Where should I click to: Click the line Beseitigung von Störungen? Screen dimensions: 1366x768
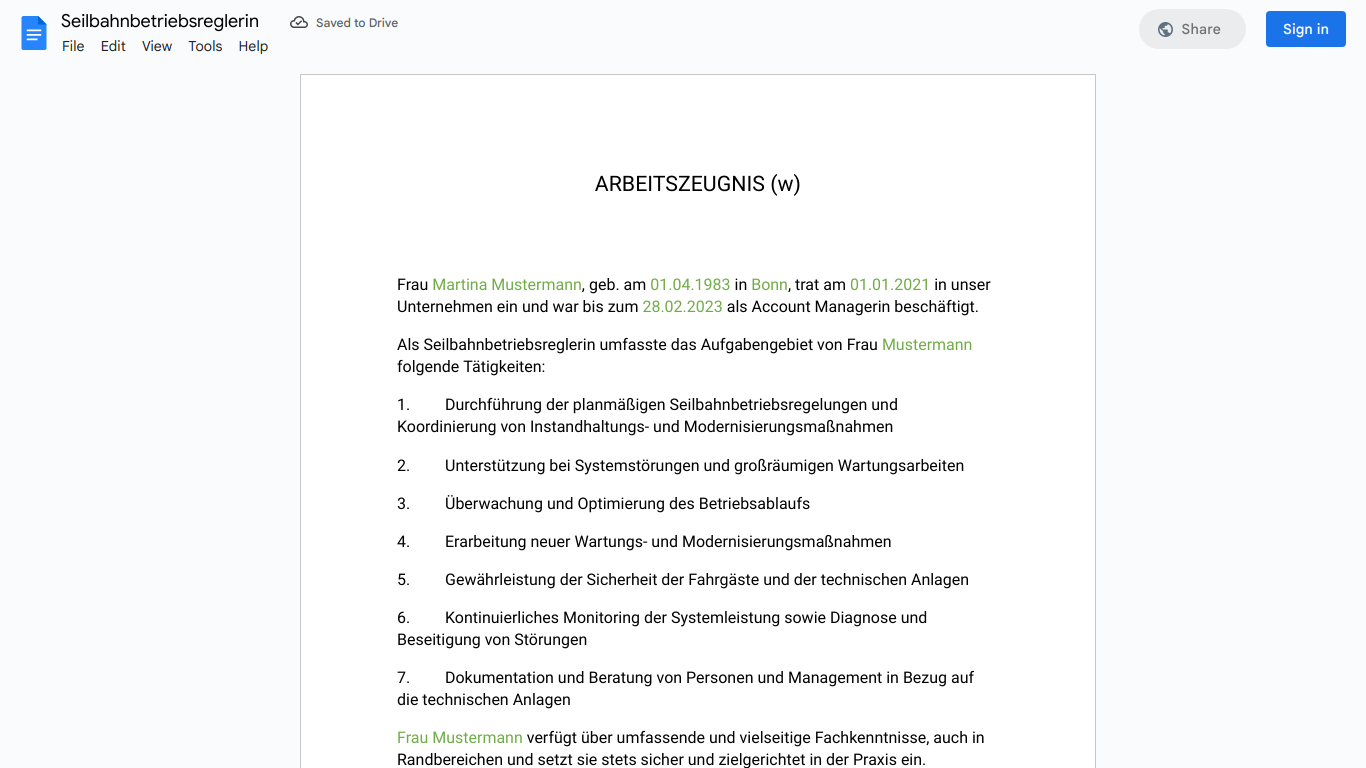[492, 640]
